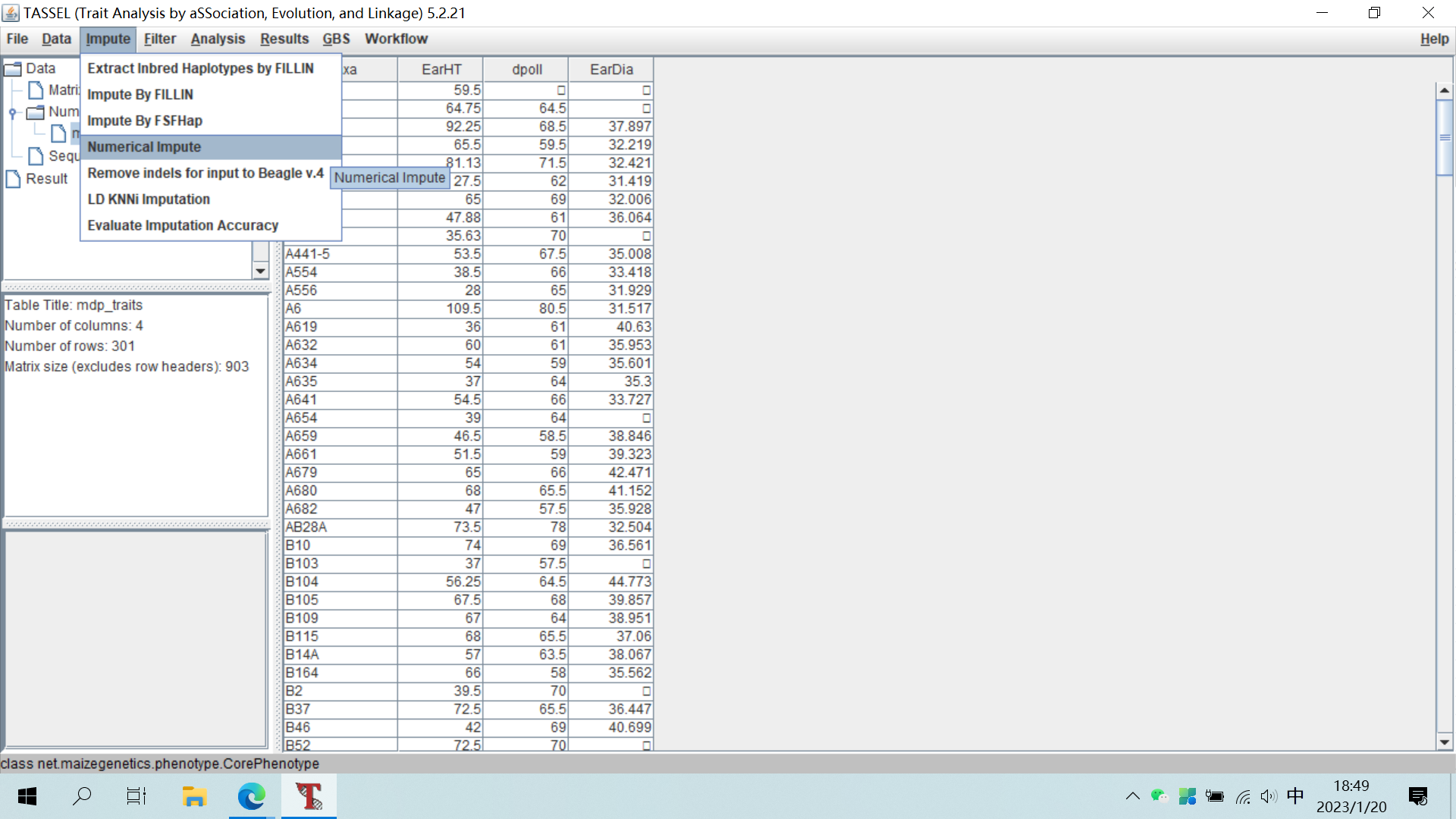1456x819 pixels.
Task: Open the Filter menu
Action: (160, 39)
